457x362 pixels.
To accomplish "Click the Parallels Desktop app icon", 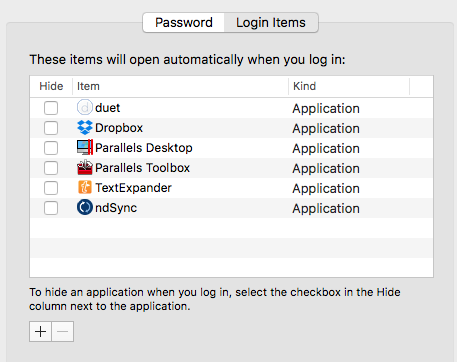I will point(85,148).
